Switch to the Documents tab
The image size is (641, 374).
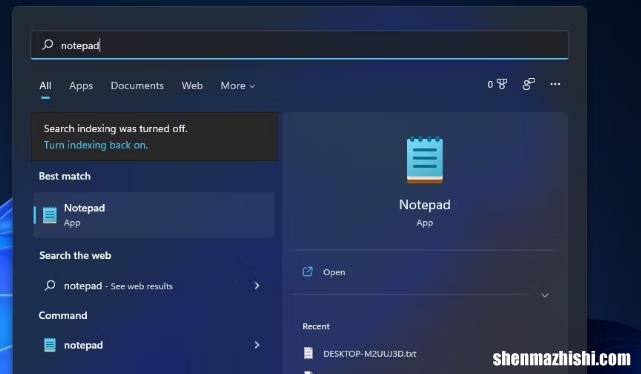pyautogui.click(x=137, y=85)
